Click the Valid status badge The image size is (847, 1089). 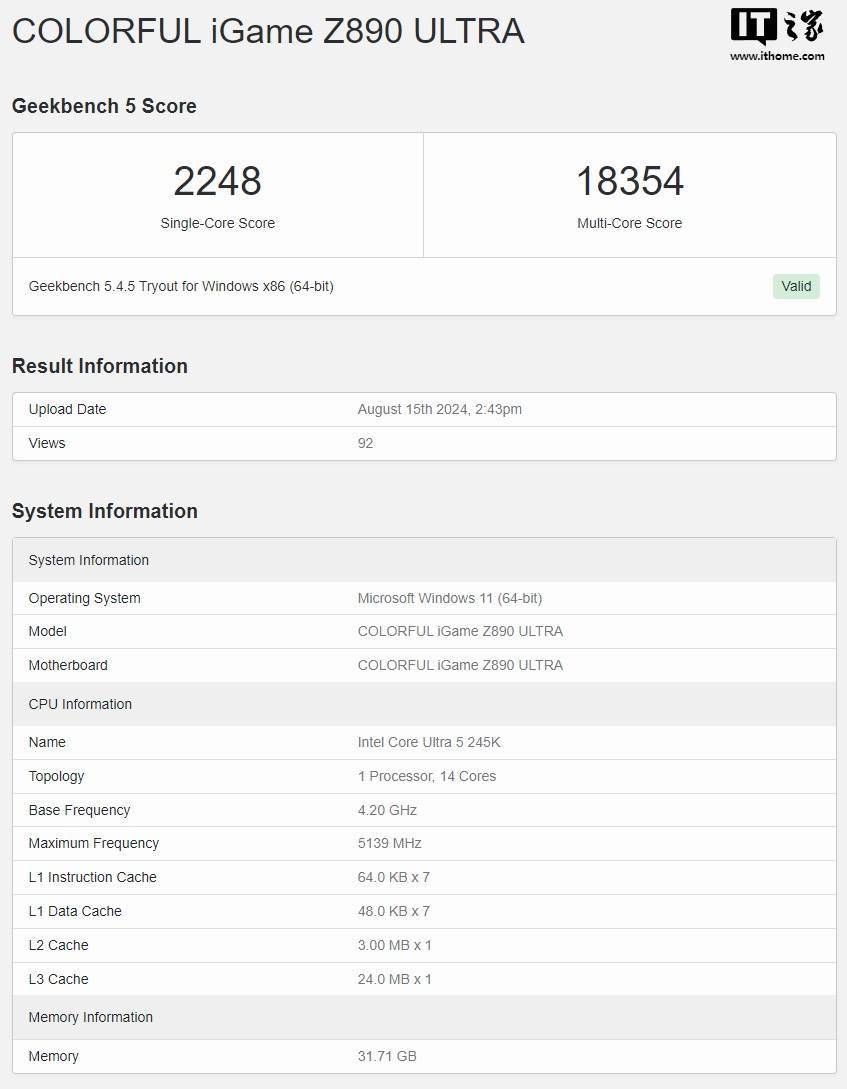[796, 286]
